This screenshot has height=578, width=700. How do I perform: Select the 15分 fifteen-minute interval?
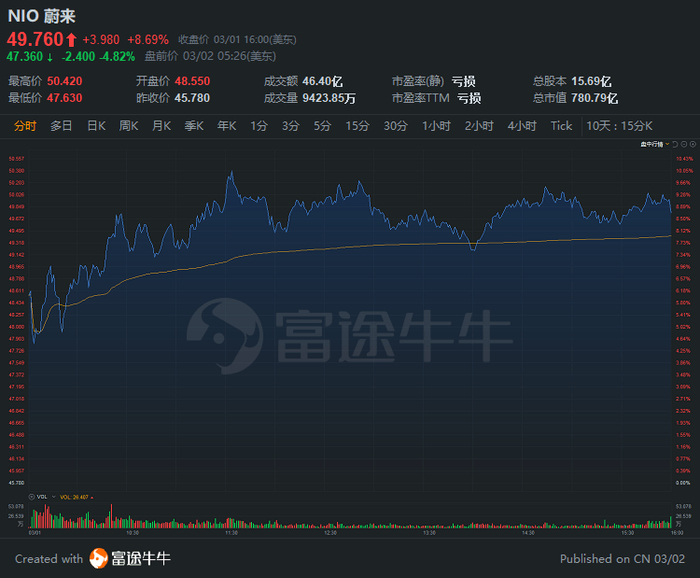pos(357,126)
